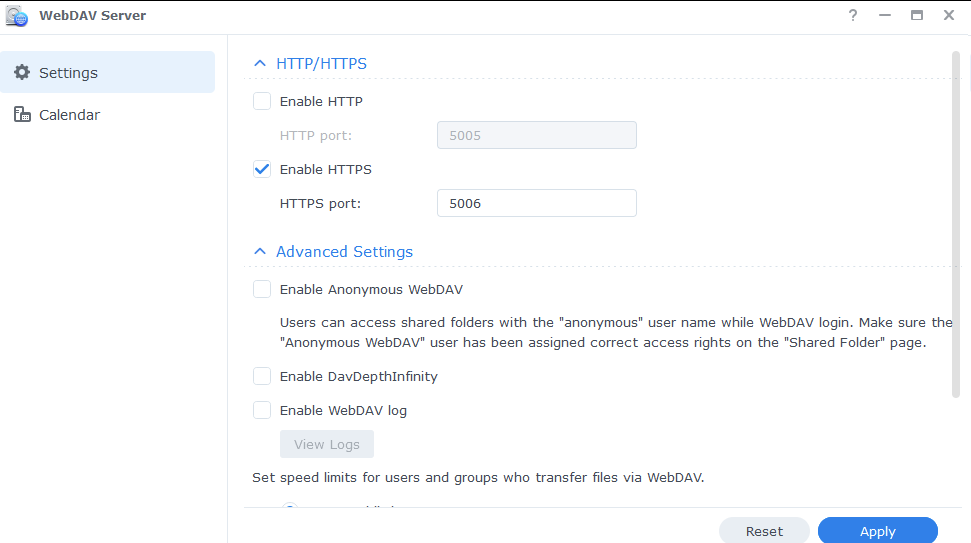971x543 pixels.
Task: Maximize the WebDAV Server window
Action: click(916, 16)
